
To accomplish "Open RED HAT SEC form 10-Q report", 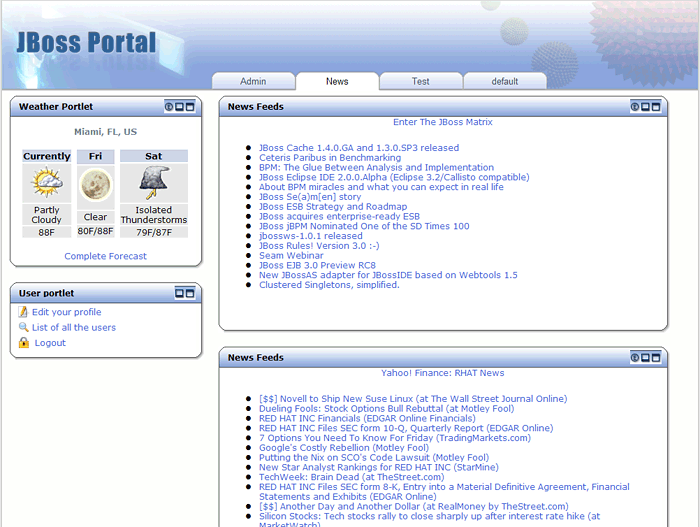I will (x=406, y=428).
